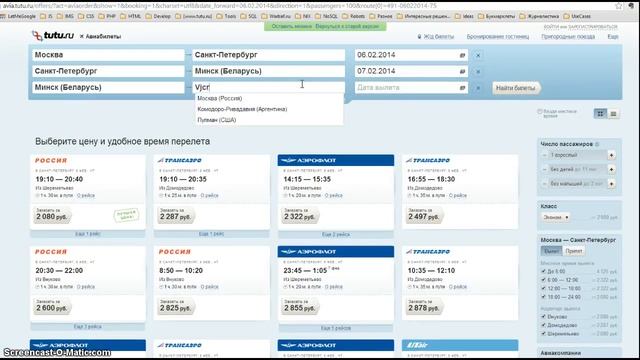
Task: Open the Эконом class dropdown
Action: (x=556, y=218)
